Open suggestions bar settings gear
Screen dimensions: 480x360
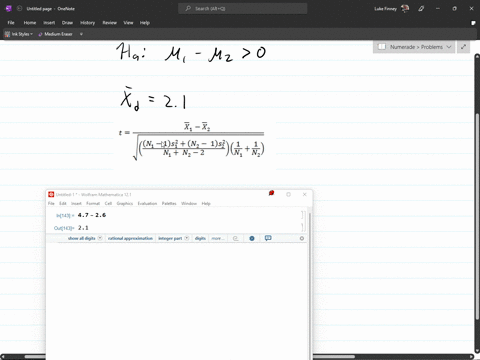tap(302, 238)
